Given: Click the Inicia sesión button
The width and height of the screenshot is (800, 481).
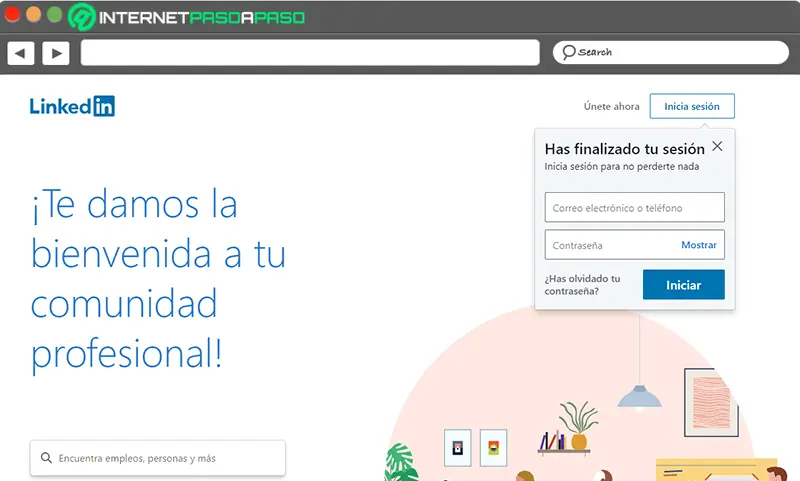Looking at the screenshot, I should pyautogui.click(x=692, y=106).
